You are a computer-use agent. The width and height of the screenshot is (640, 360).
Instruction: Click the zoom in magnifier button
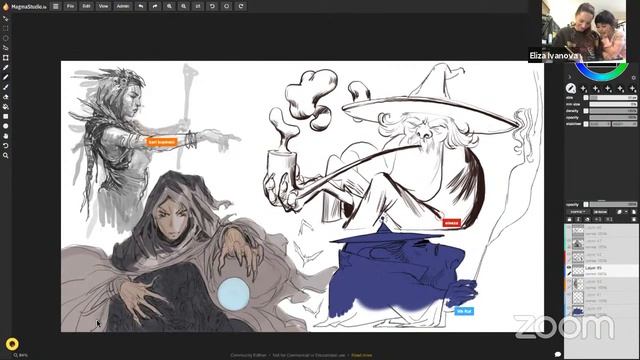tap(169, 7)
